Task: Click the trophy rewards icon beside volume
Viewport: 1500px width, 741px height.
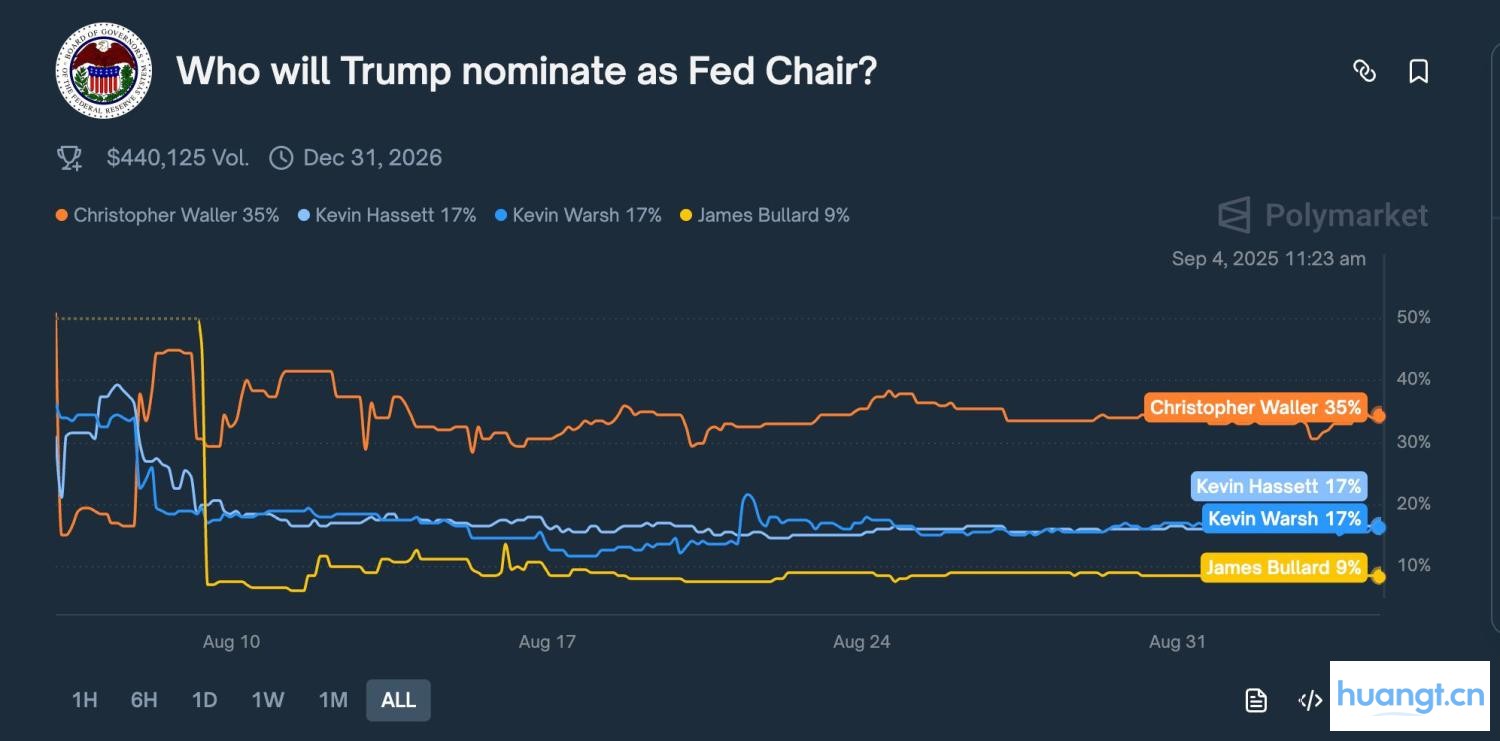Action: [x=69, y=158]
